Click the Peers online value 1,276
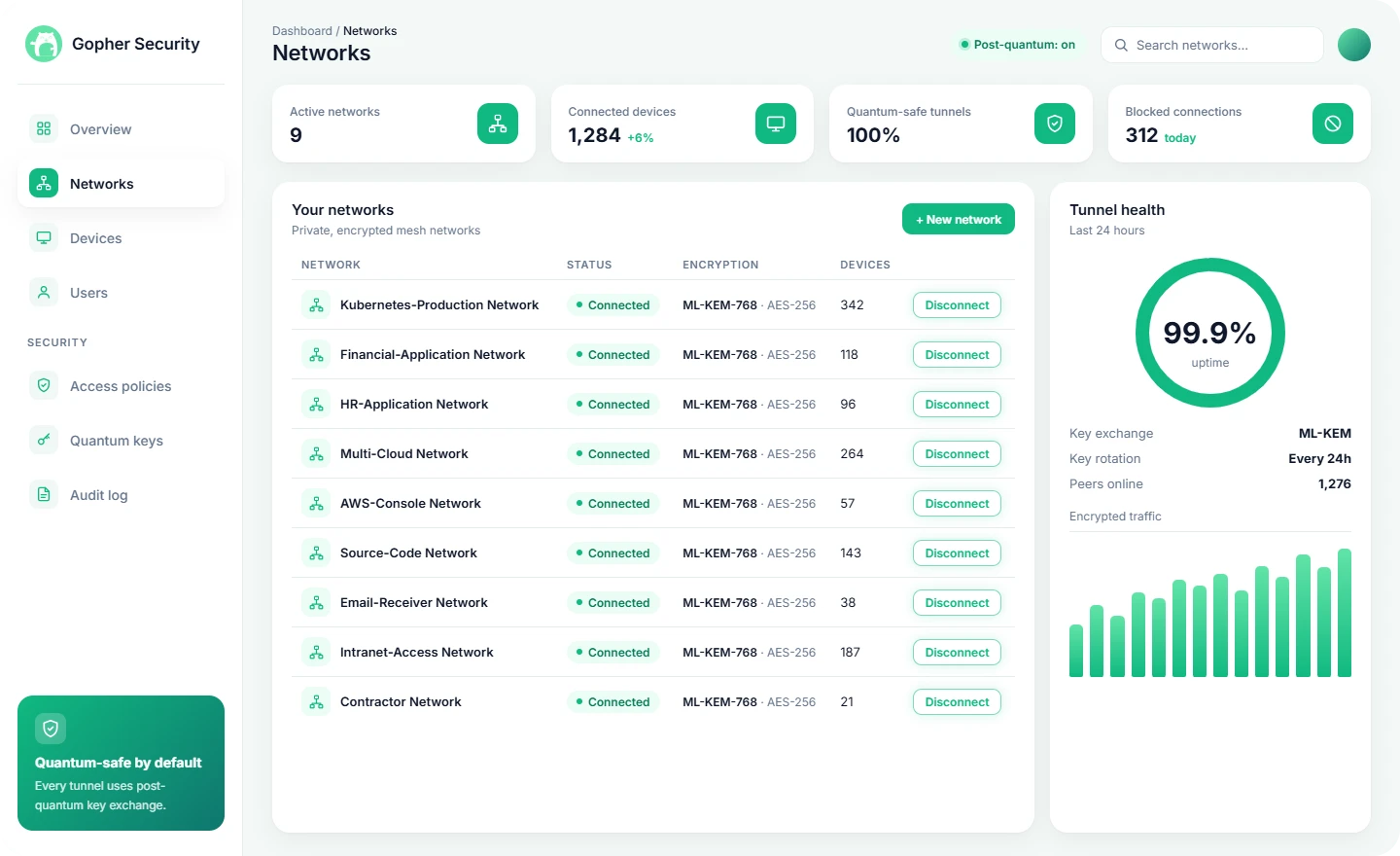The width and height of the screenshot is (1400, 856). pyautogui.click(x=1334, y=483)
